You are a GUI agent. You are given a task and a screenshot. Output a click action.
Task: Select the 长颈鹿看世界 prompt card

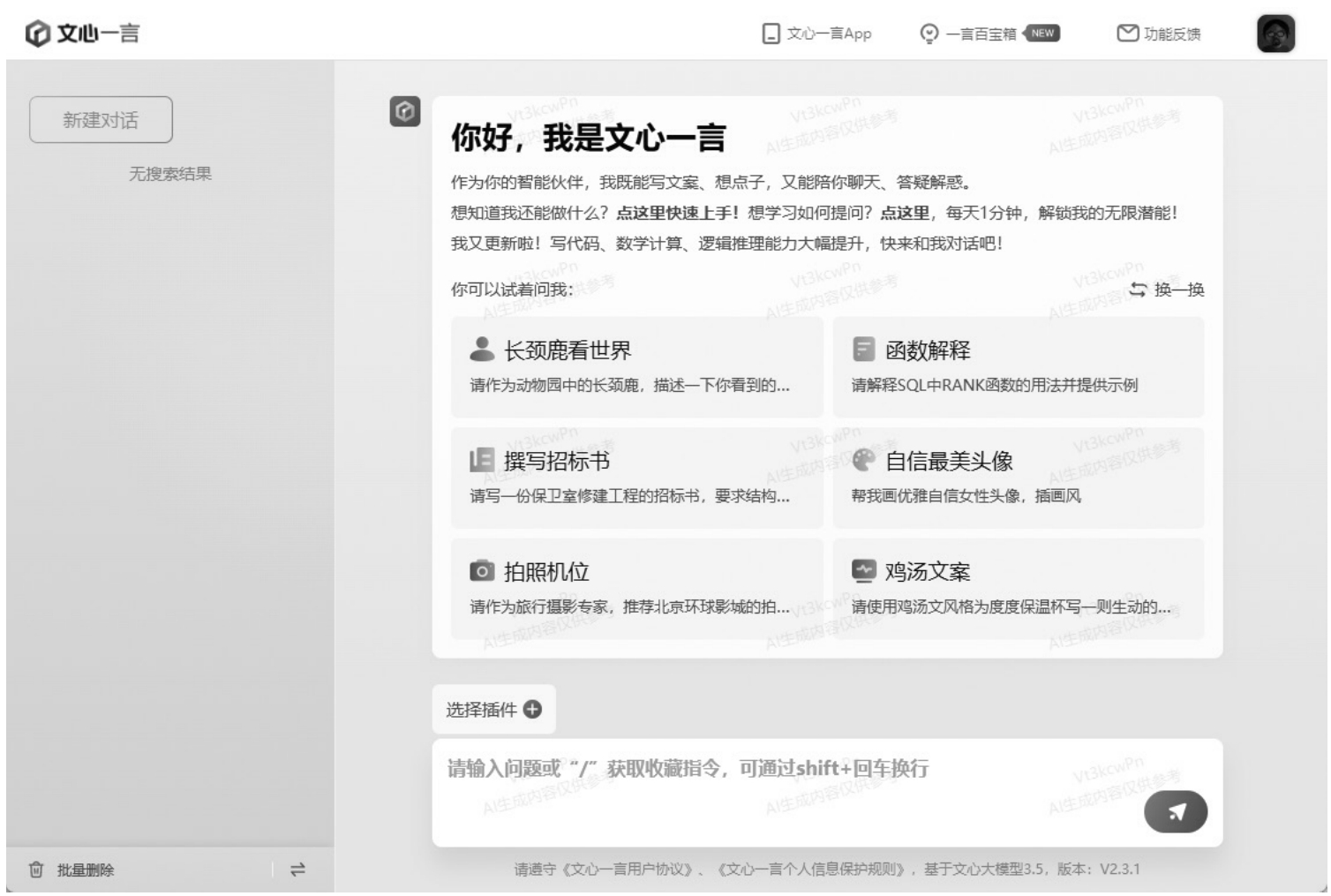636,366
